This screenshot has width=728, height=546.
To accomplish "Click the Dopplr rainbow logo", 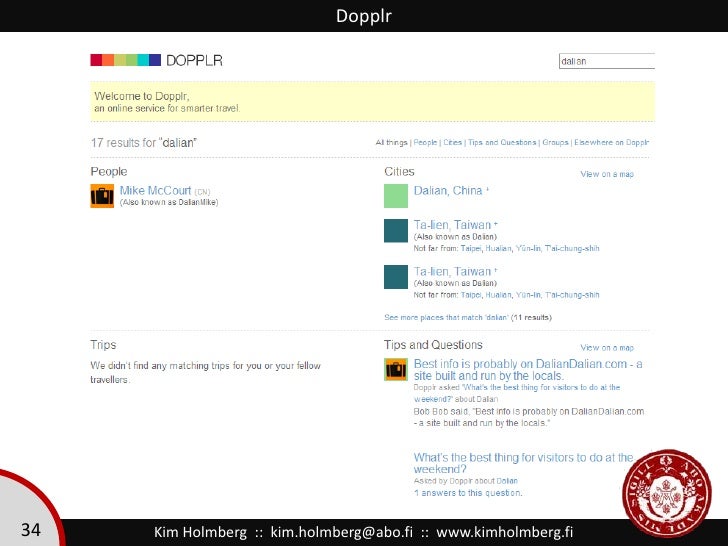I will point(125,60).
